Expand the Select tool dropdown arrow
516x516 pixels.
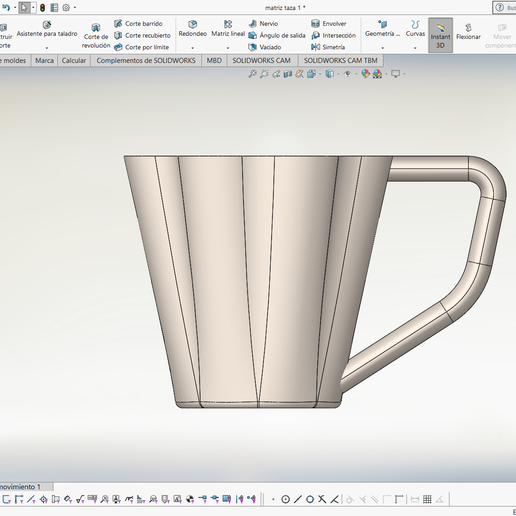coord(33,7)
